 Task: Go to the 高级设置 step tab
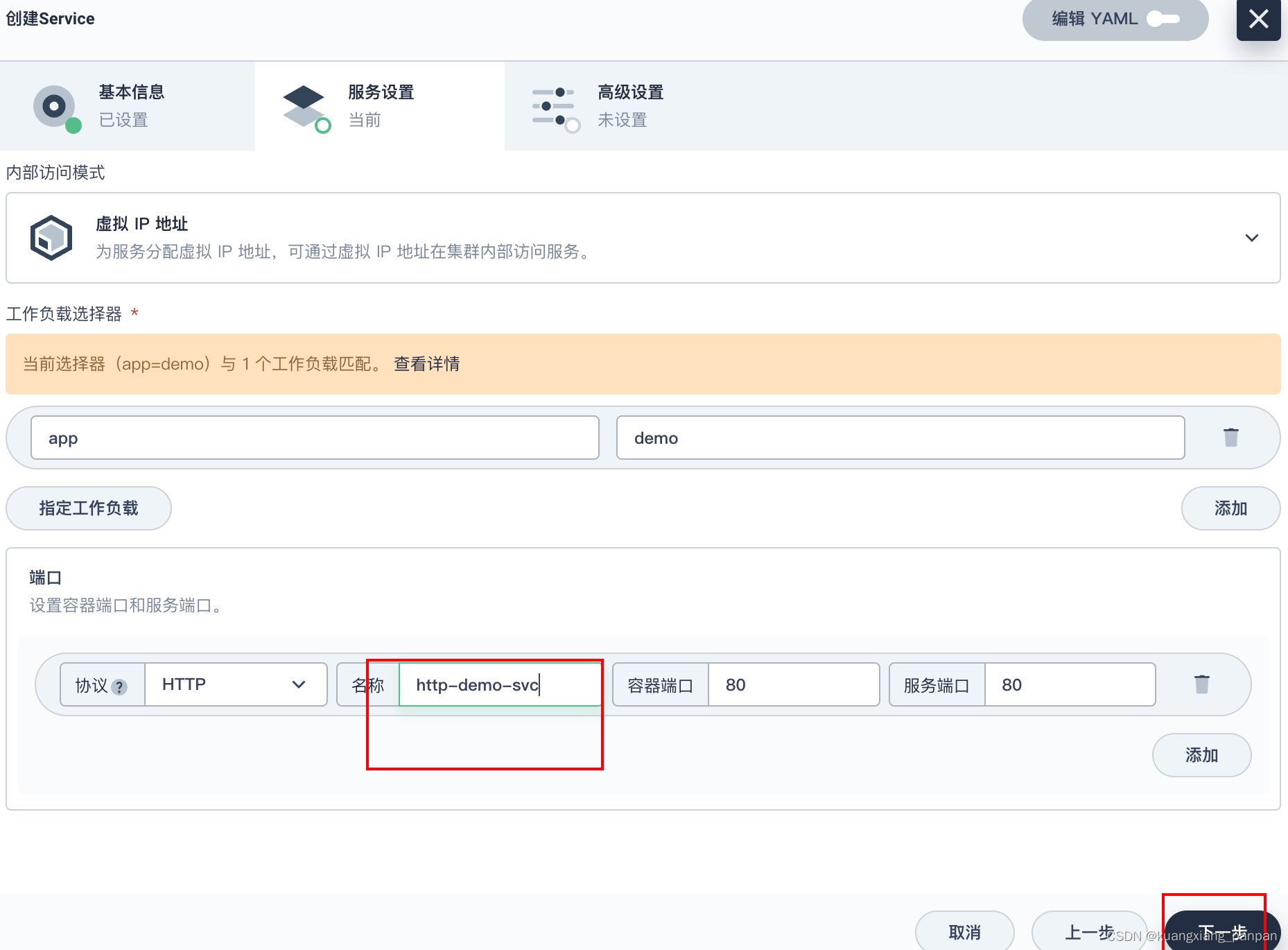click(x=629, y=105)
